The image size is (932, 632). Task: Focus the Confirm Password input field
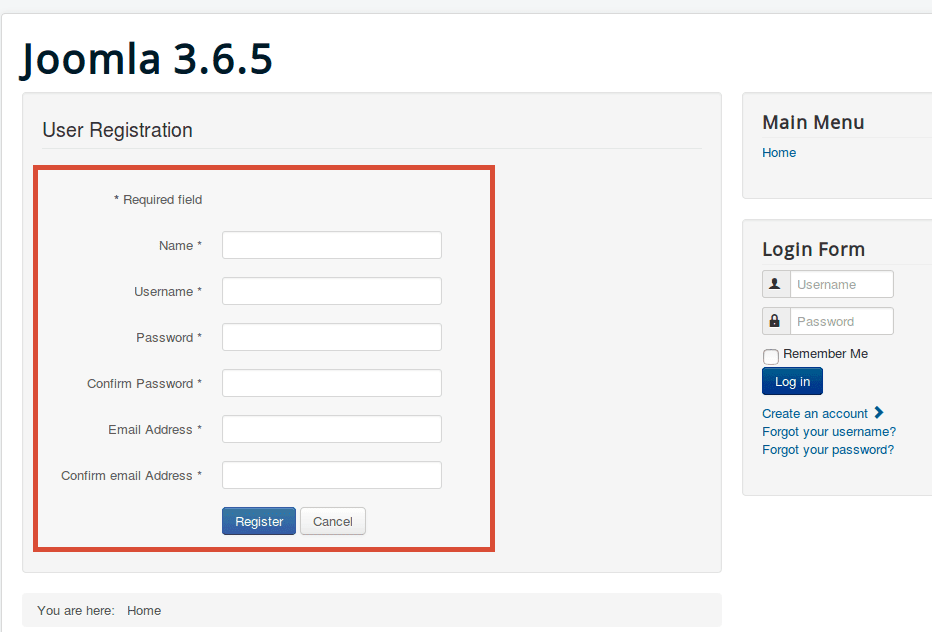tap(332, 383)
